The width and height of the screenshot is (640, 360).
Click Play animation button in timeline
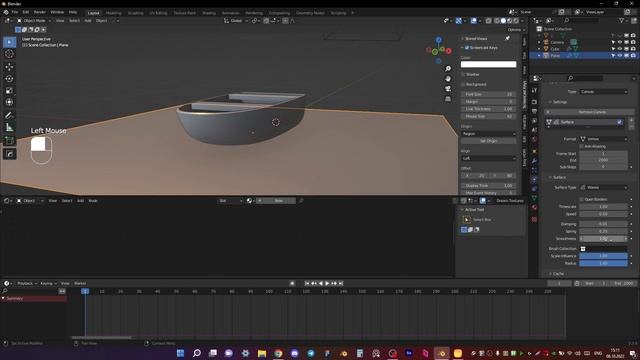click(x=327, y=283)
